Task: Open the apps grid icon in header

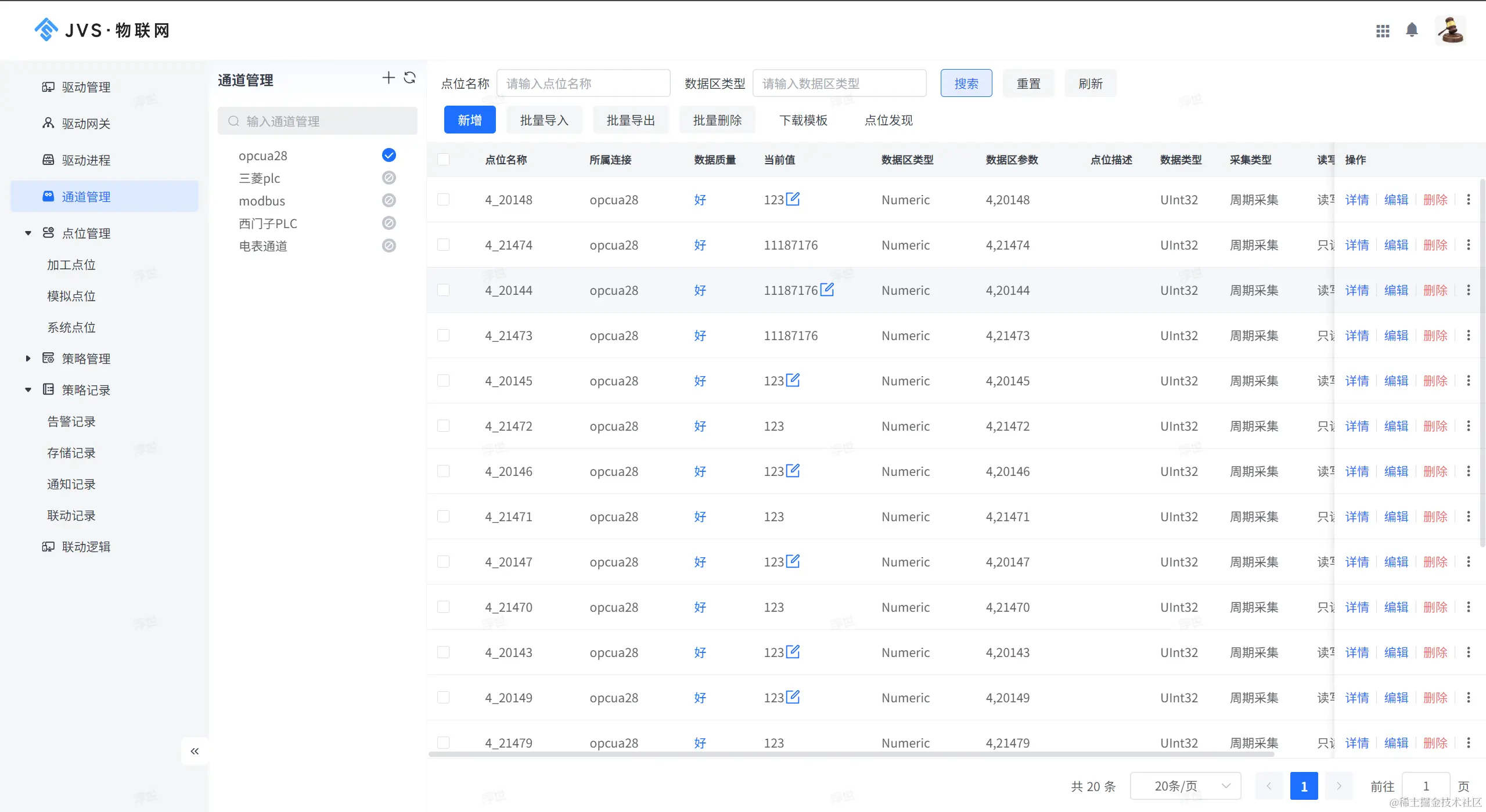Action: [x=1383, y=30]
